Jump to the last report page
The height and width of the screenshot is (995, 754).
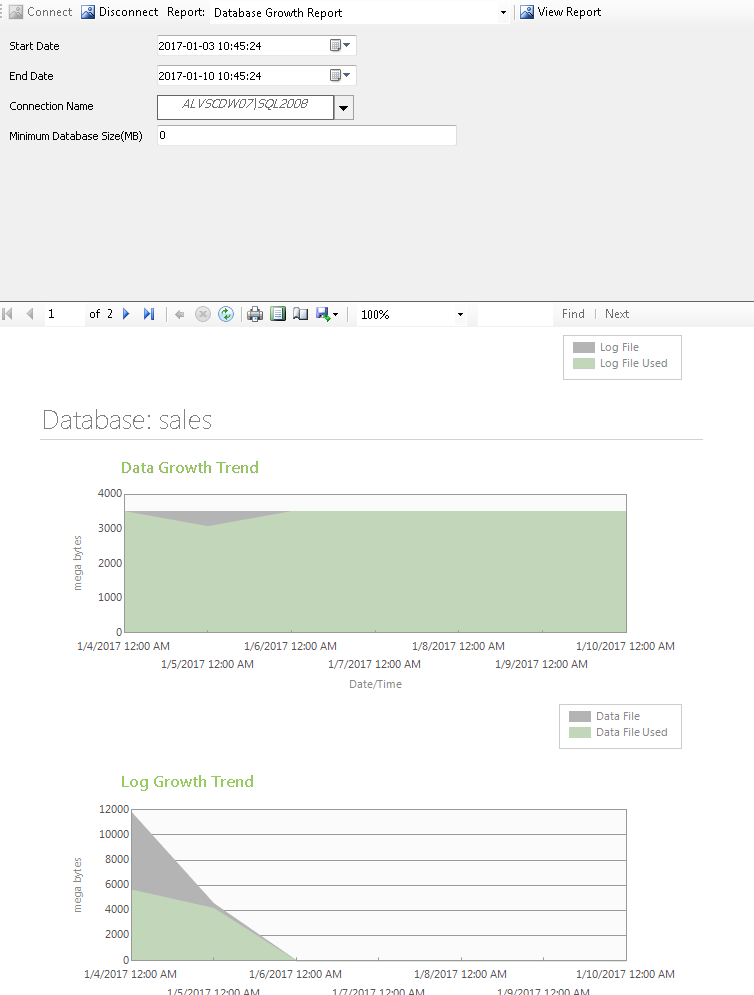(148, 314)
